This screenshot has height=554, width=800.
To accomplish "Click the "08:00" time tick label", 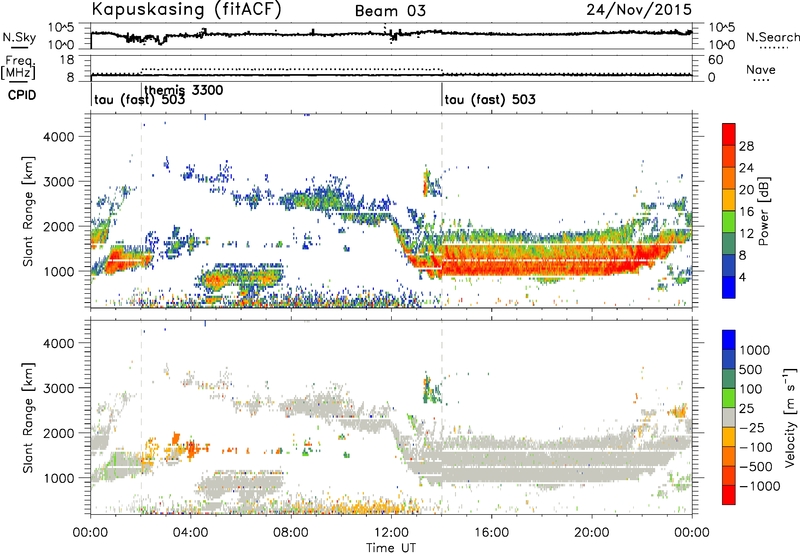I will tap(291, 533).
